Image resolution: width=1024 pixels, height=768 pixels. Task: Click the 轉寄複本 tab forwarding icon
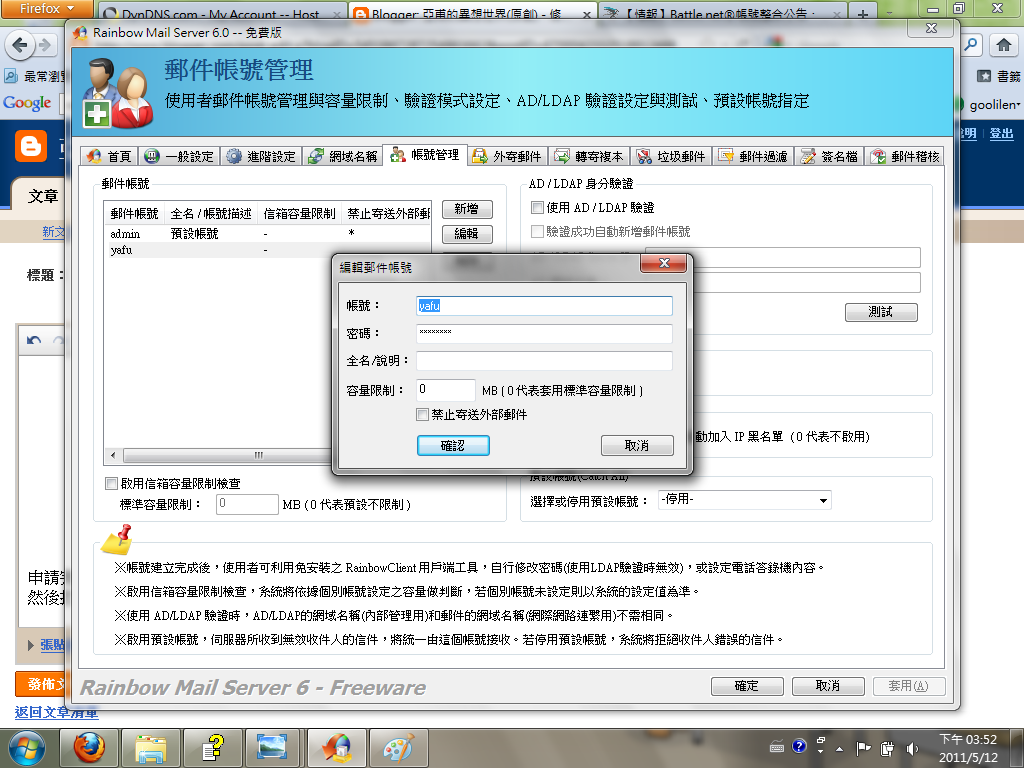click(562, 156)
